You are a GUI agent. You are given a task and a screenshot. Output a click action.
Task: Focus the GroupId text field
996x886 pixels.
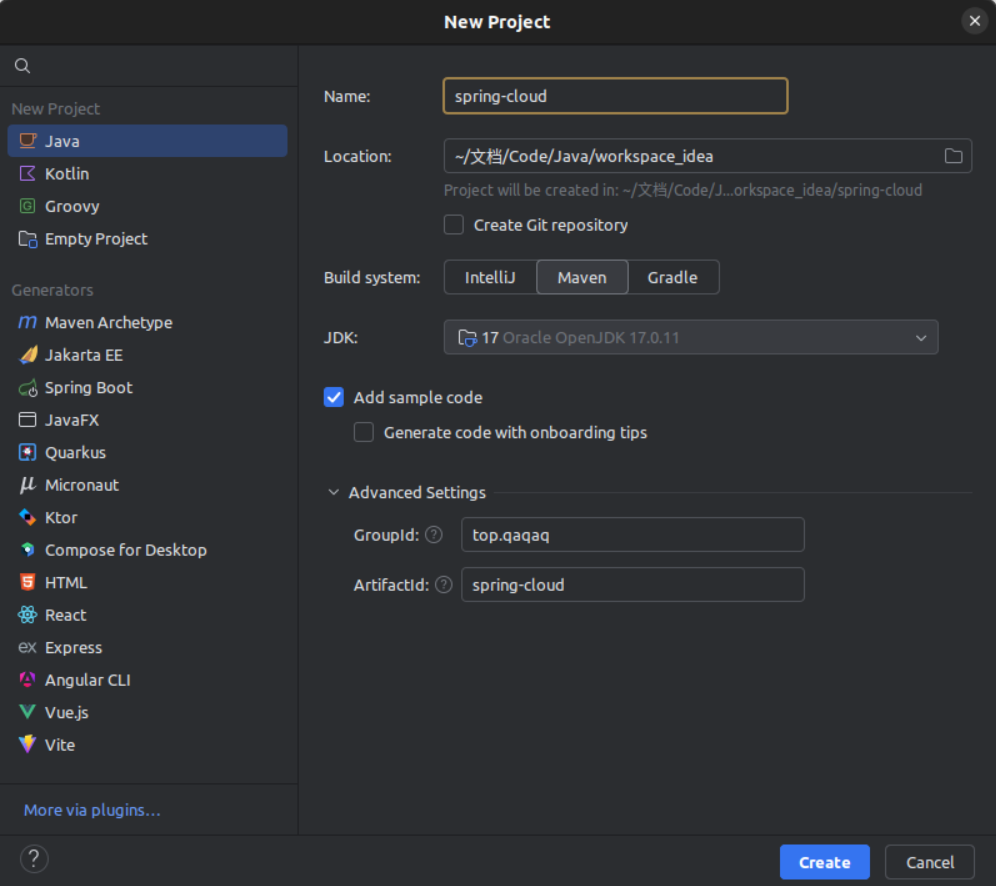click(x=633, y=535)
